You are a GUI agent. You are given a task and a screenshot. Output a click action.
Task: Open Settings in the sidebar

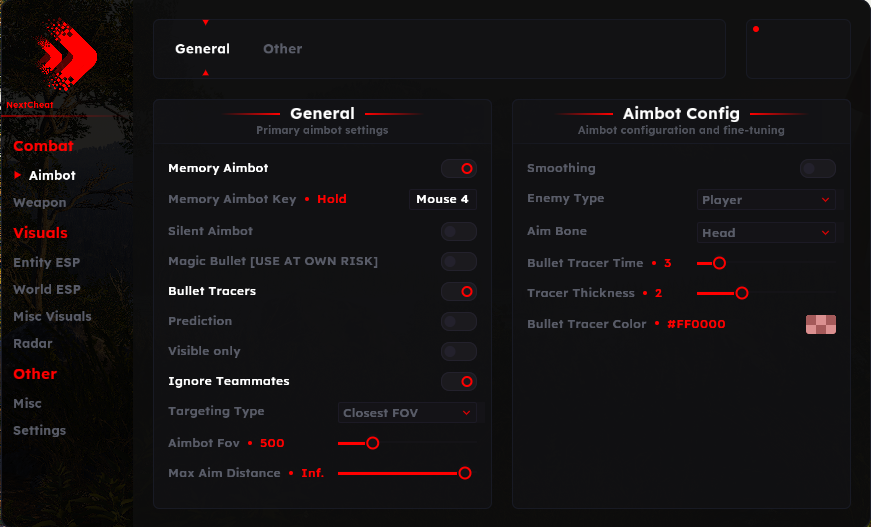click(40, 430)
